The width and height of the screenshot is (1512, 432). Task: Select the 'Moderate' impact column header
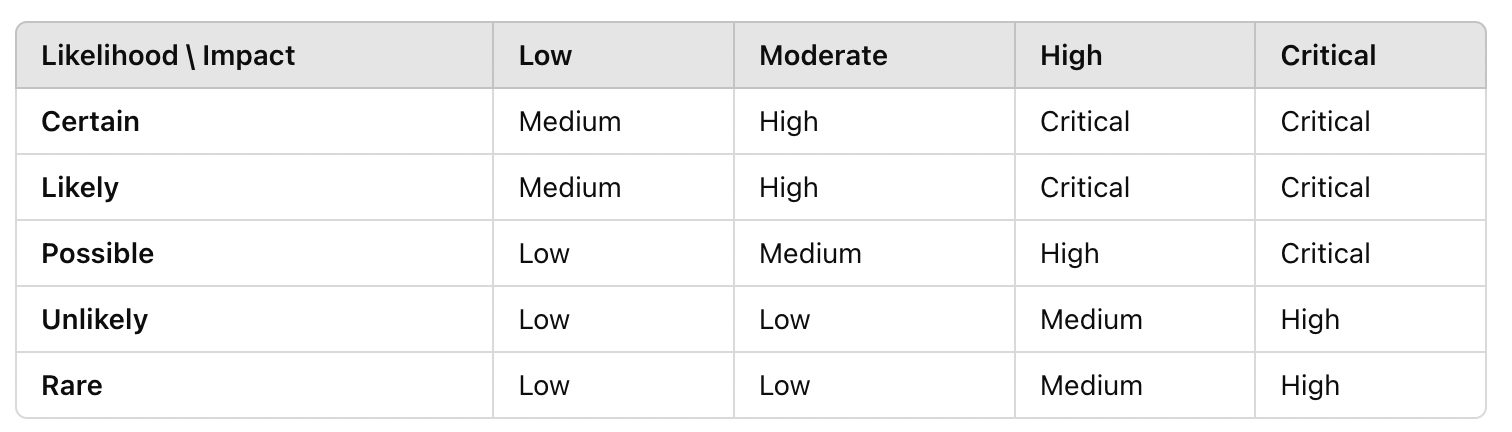click(823, 55)
